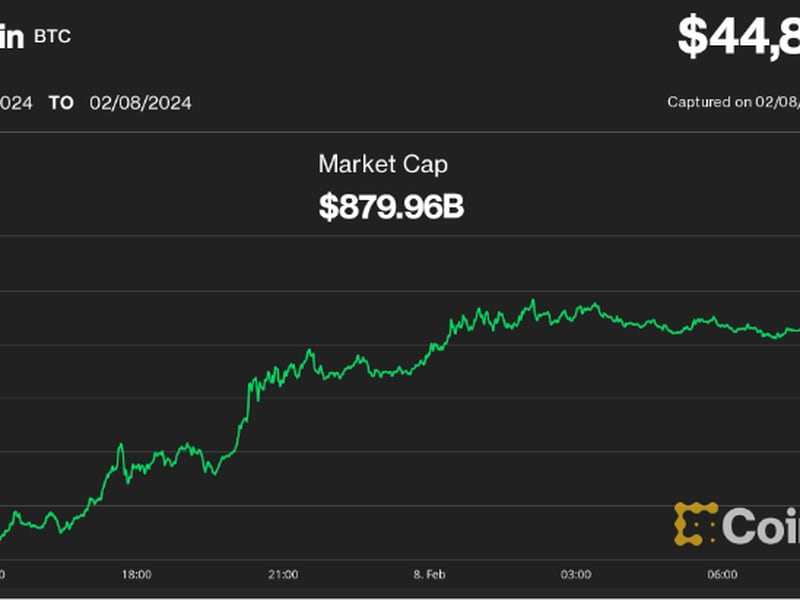Click the Bitcoin price at top right
This screenshot has height=600, width=800.
tap(739, 36)
